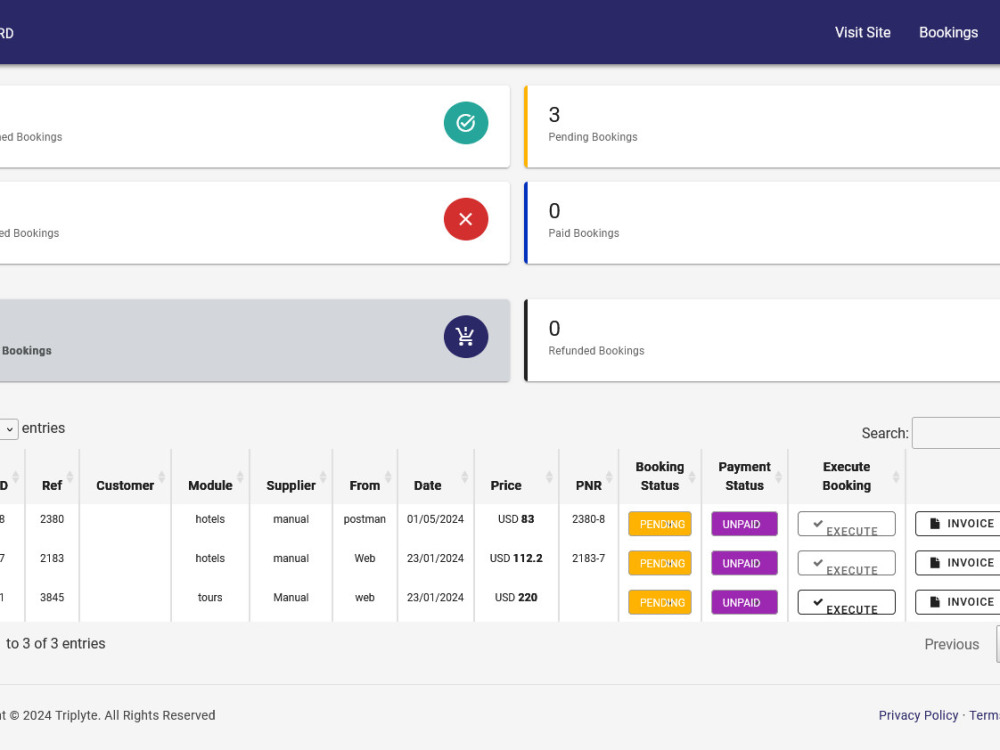Sort table by Payment Status column

coord(744,476)
